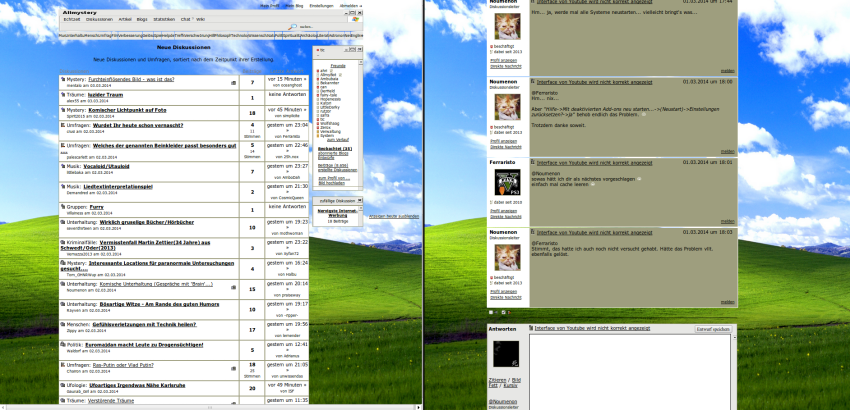Open the Blogs menu
850x410 pixels.
[x=142, y=19]
